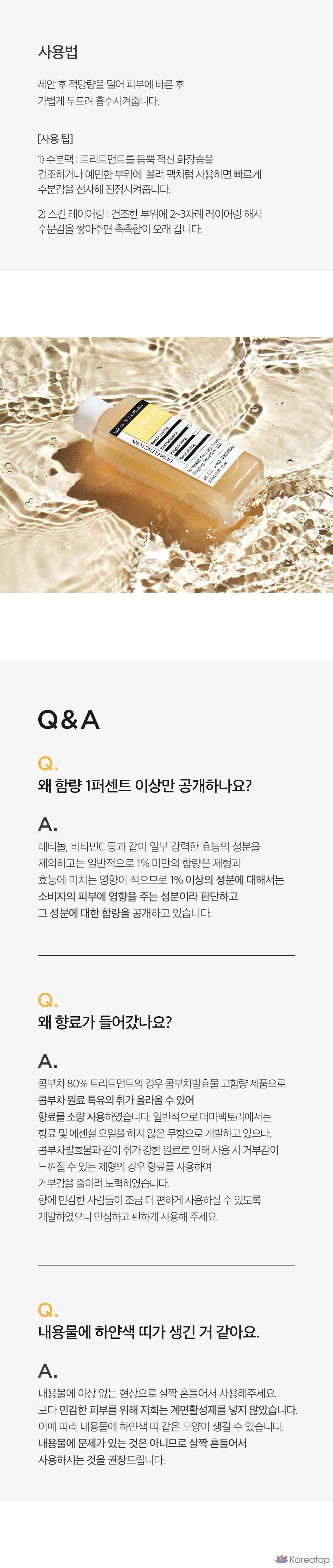Select the question '왜 향료가 들어갔나요?'
This screenshot has width=333, height=1568.
pyautogui.click(x=105, y=1022)
